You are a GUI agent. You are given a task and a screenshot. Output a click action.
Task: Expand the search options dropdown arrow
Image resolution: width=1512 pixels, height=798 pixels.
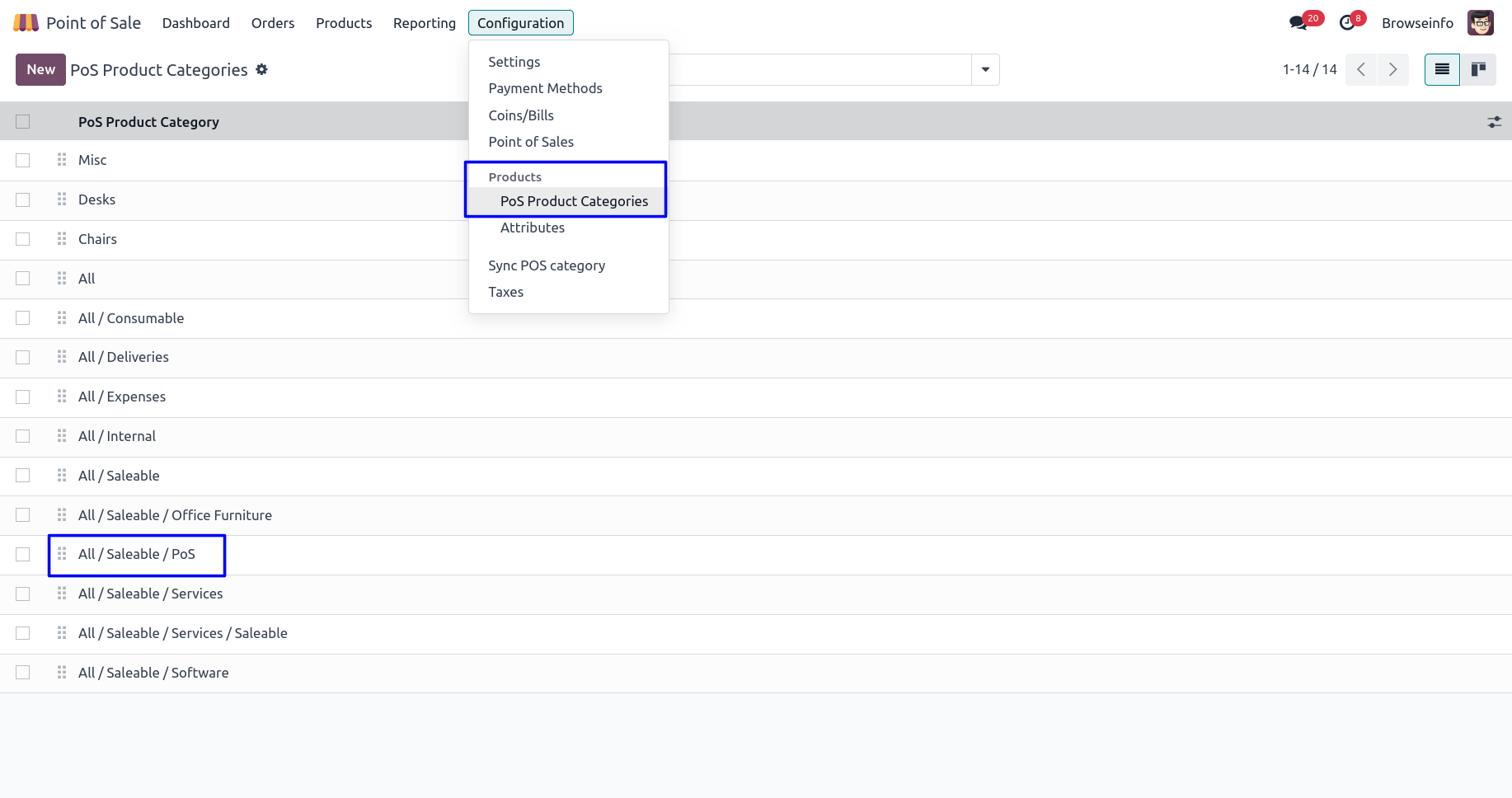point(985,70)
